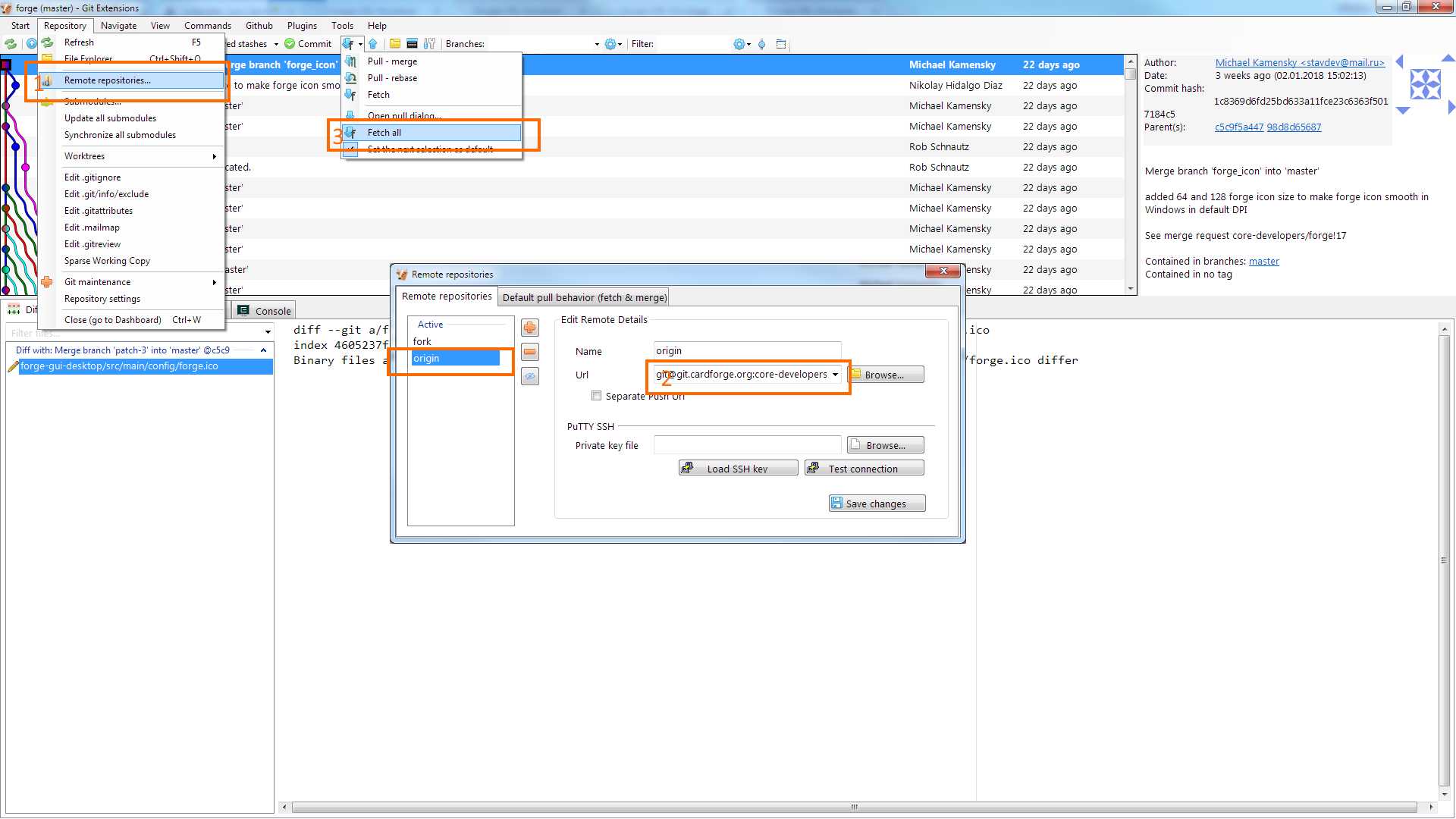Click the orange minus delete-remote button
Image resolution: width=1456 pixels, height=819 pixels.
530,352
